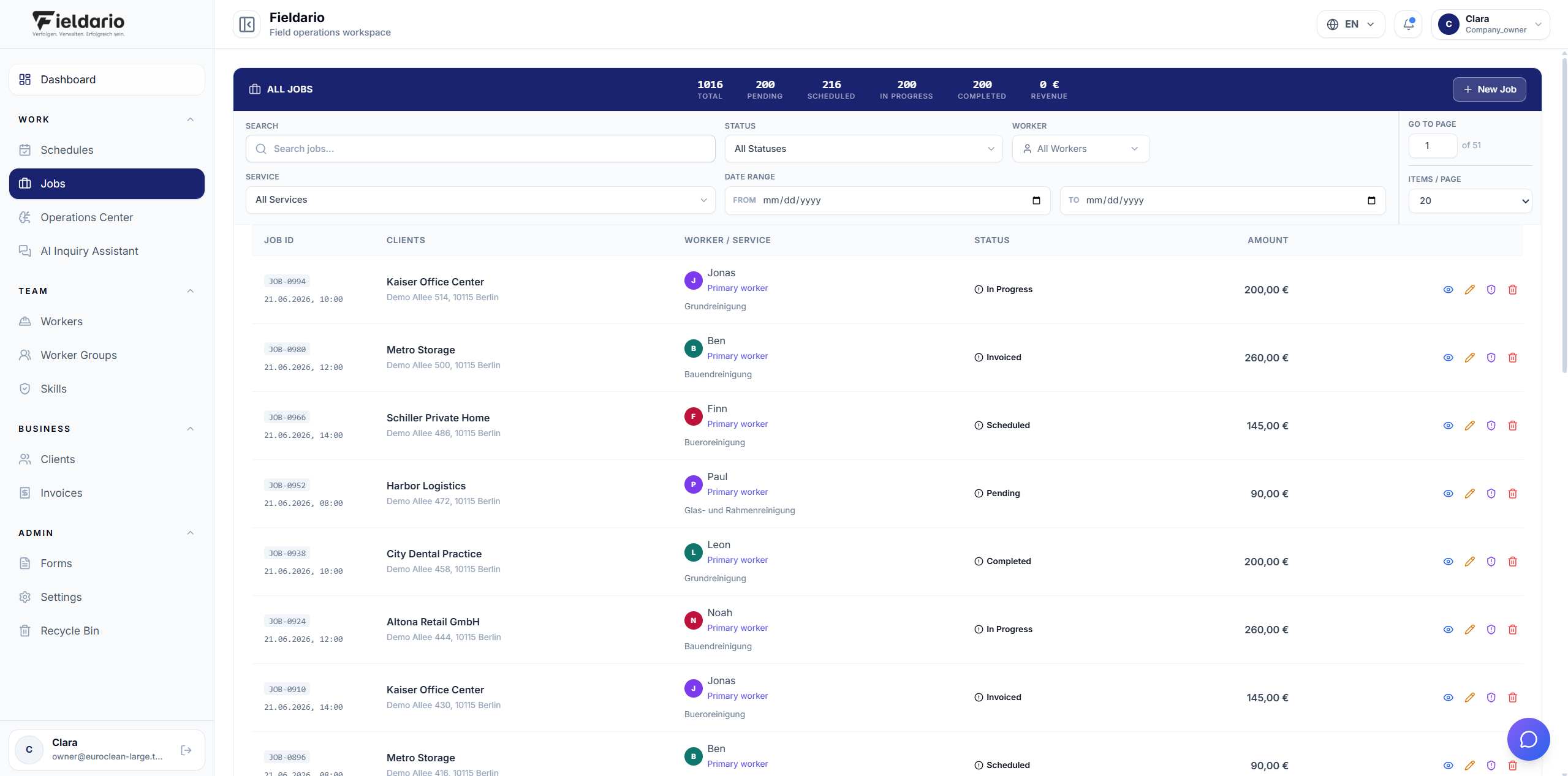
Task: Open AI Inquiry Assistant
Action: pos(107,251)
